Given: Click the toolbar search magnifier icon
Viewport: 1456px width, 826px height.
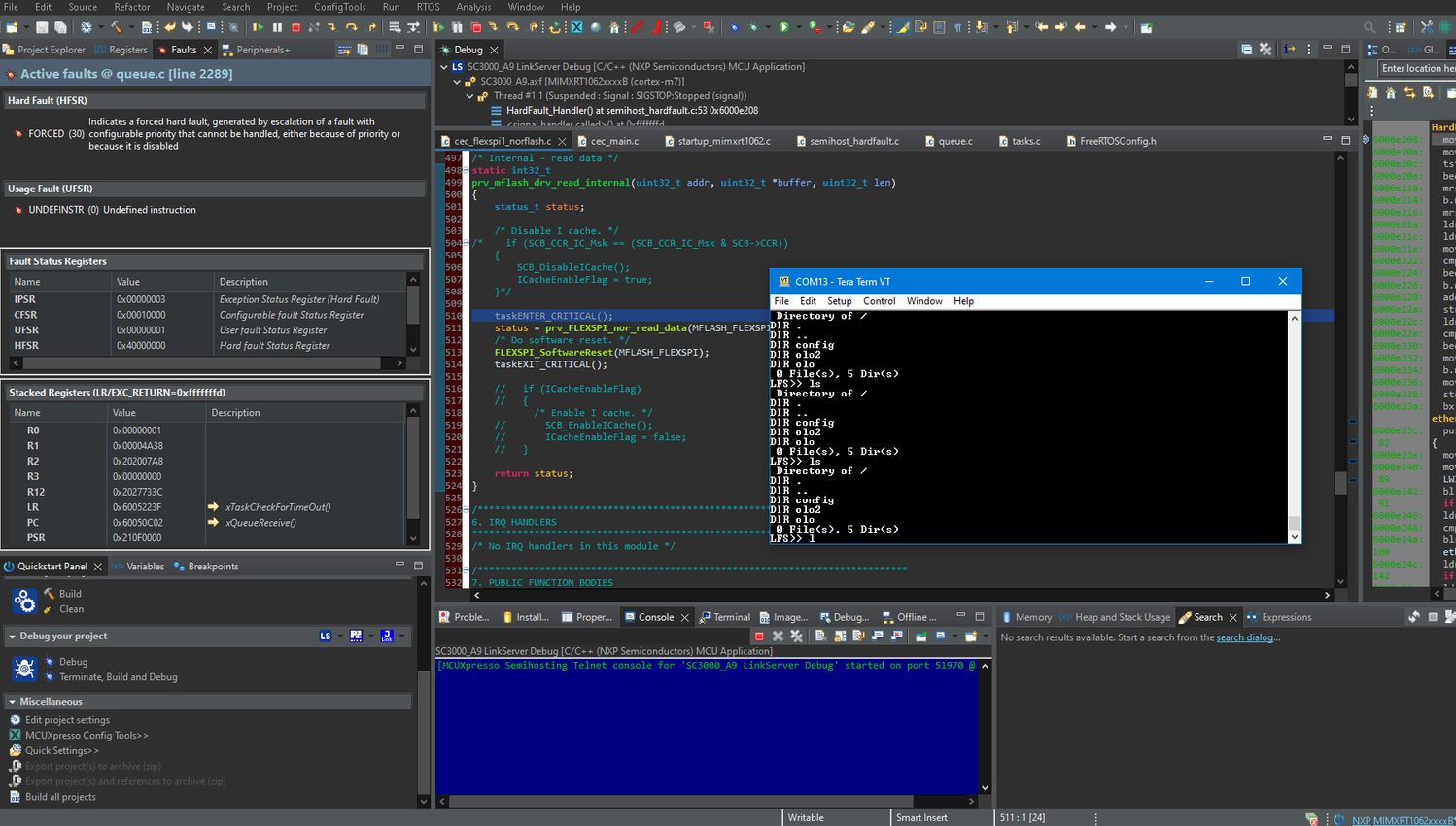Looking at the screenshot, I should point(1369,27).
